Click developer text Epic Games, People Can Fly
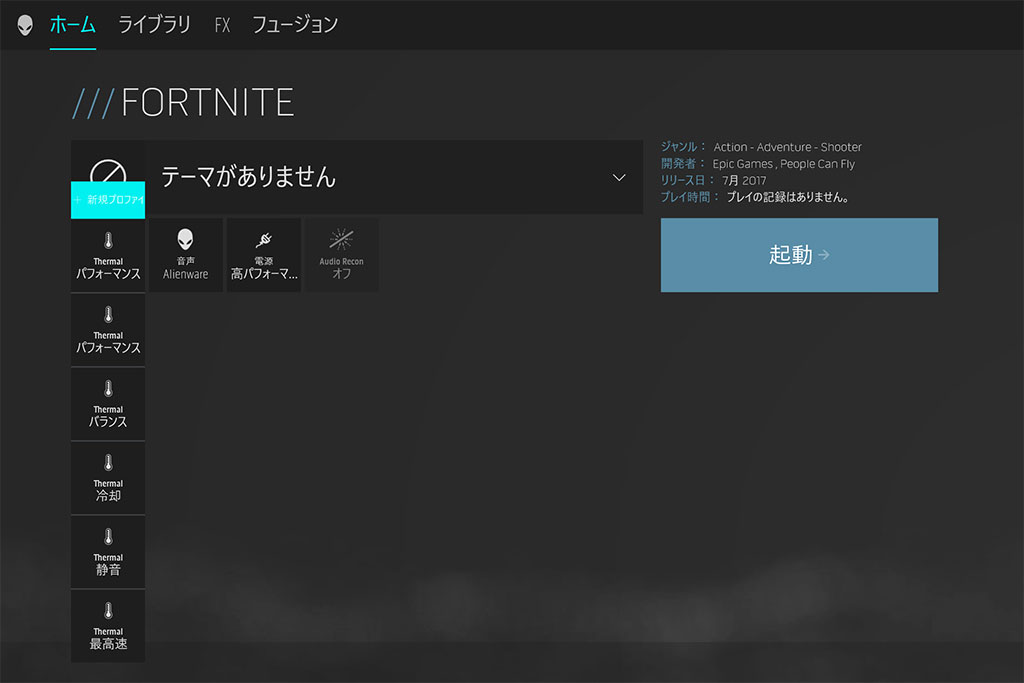Screen dimensions: 1024x683 pyautogui.click(x=784, y=164)
